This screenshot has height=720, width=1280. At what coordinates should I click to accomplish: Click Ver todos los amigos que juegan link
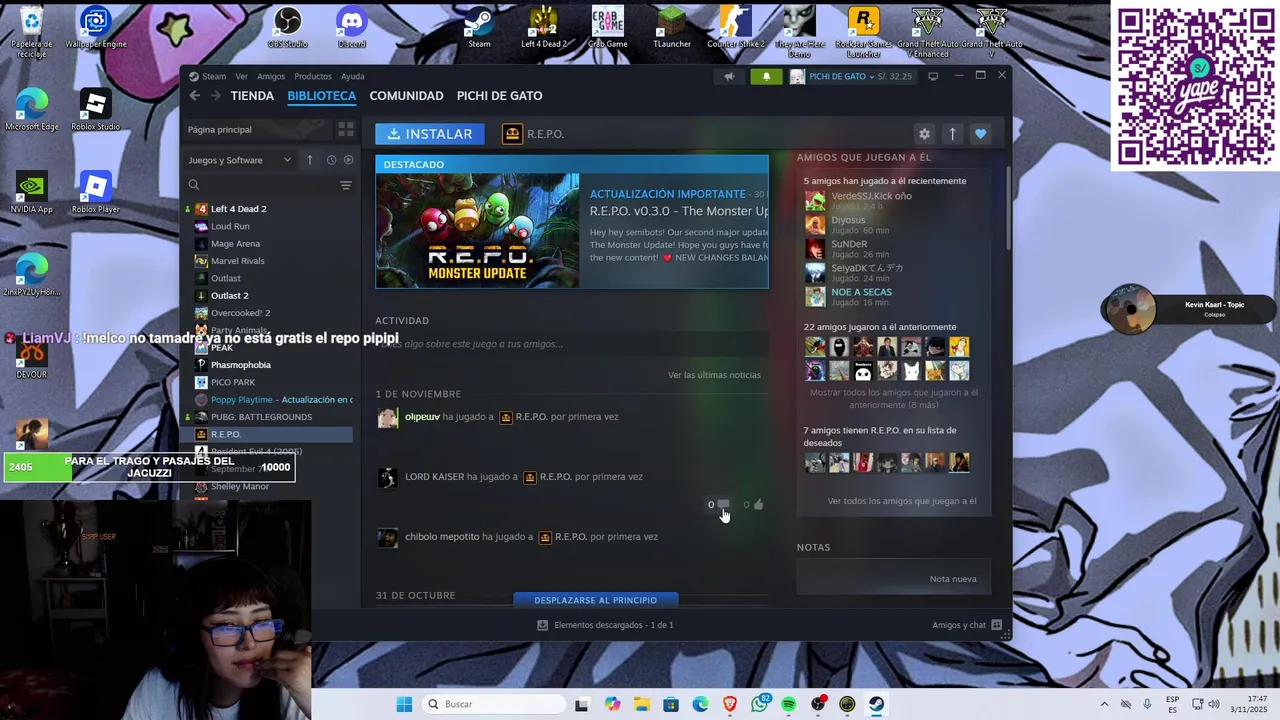(x=901, y=501)
